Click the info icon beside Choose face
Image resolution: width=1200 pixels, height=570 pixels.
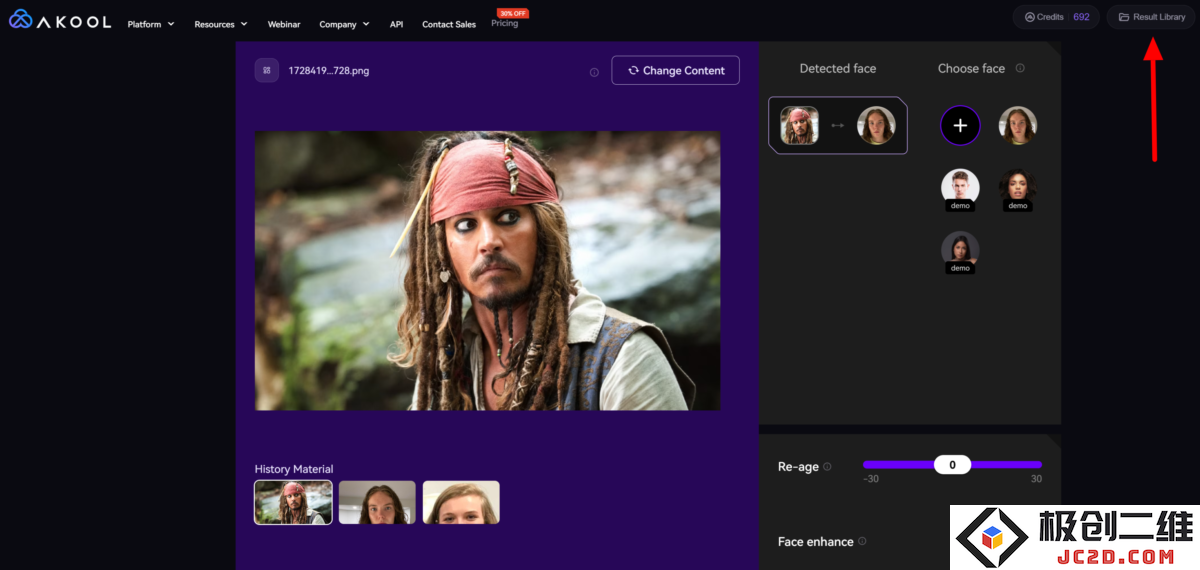(1020, 68)
